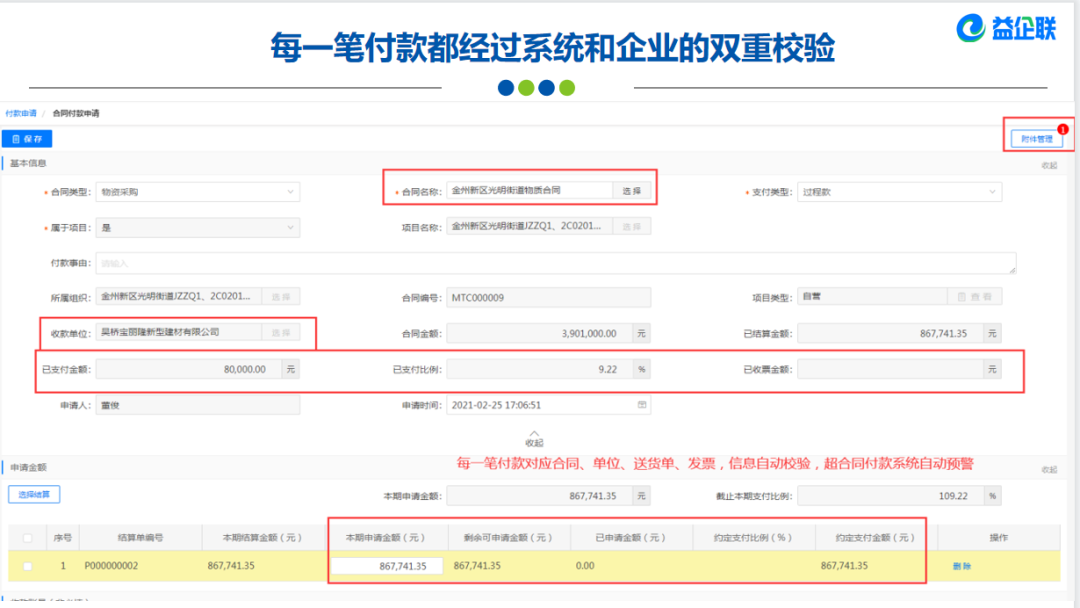Click the 益企联 logo
This screenshot has height=608, width=1080.
coord(1006,28)
